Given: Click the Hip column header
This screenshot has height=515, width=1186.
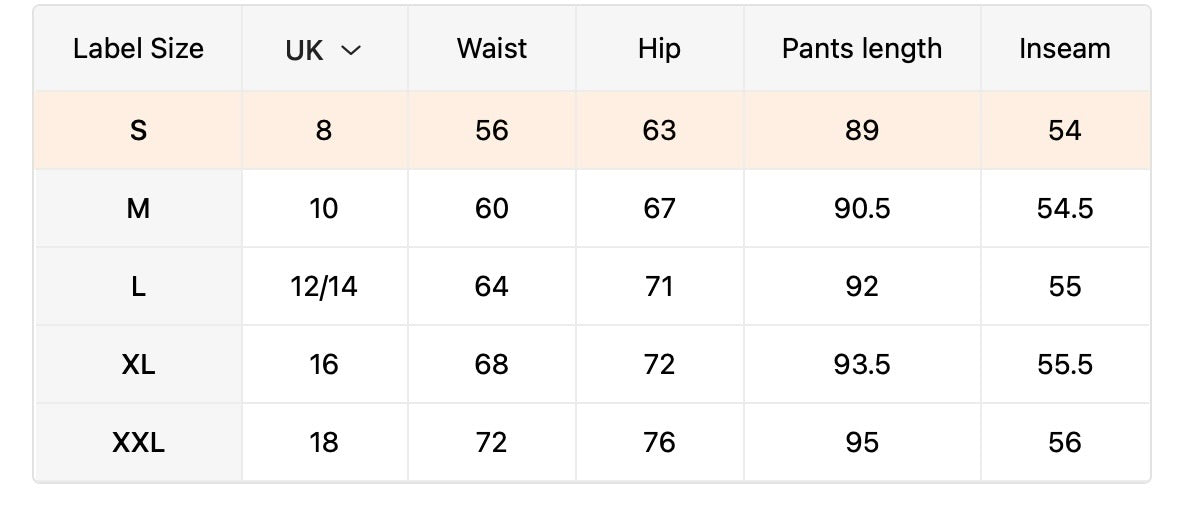Looking at the screenshot, I should coord(659,49).
